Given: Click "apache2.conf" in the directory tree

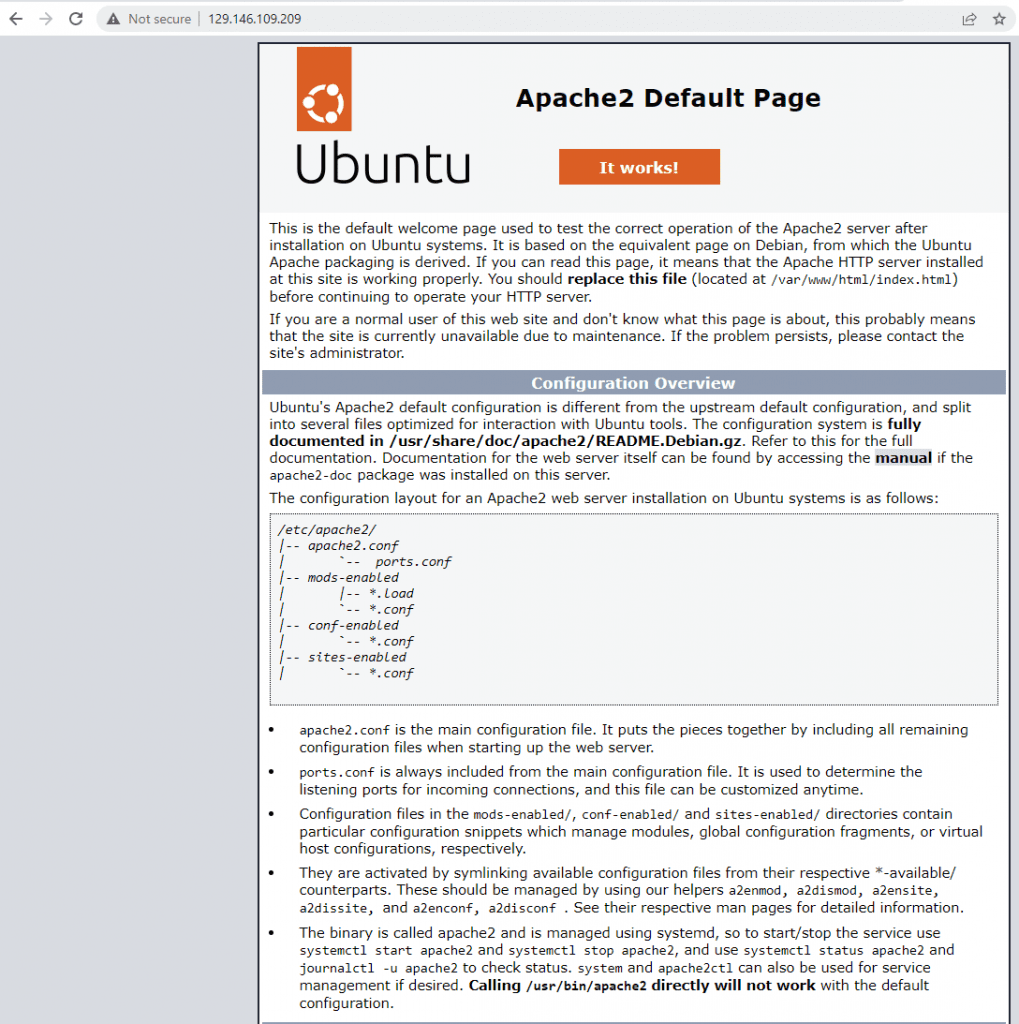Looking at the screenshot, I should click(353, 545).
